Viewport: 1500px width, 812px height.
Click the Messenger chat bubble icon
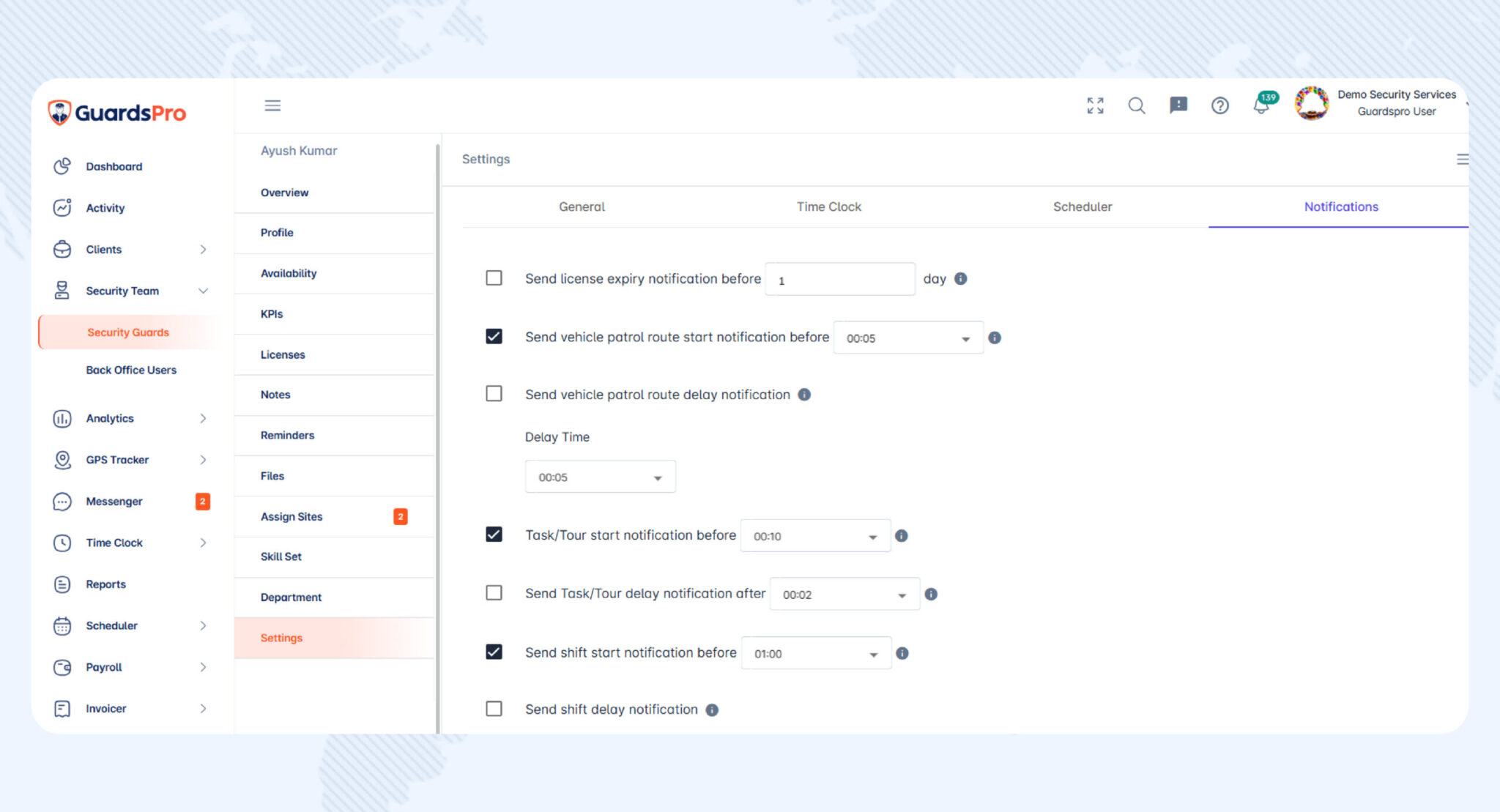[x=62, y=502]
